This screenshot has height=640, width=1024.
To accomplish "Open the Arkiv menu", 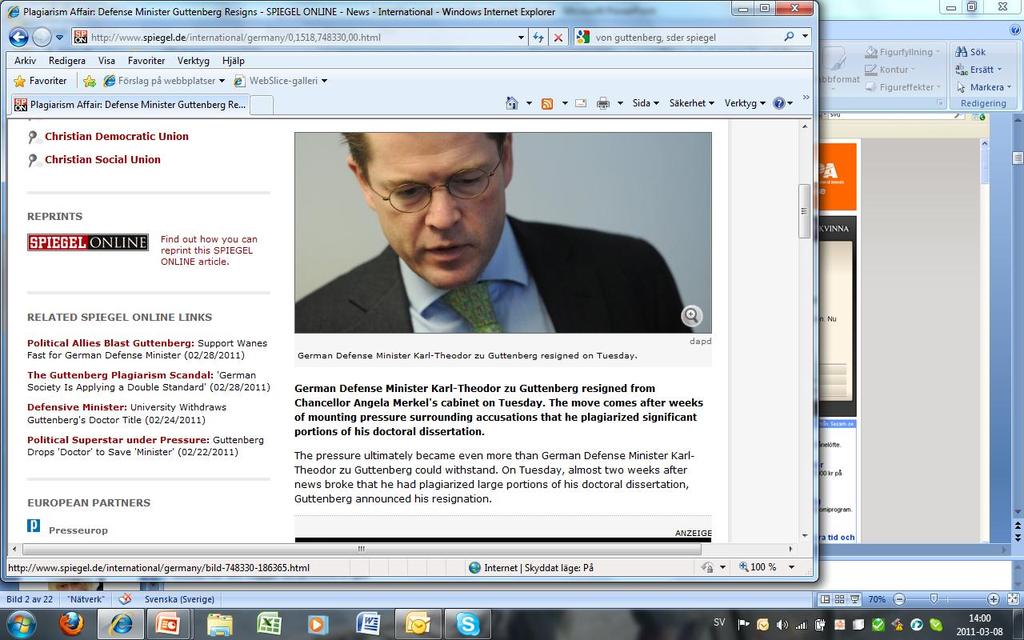I will point(25,61).
